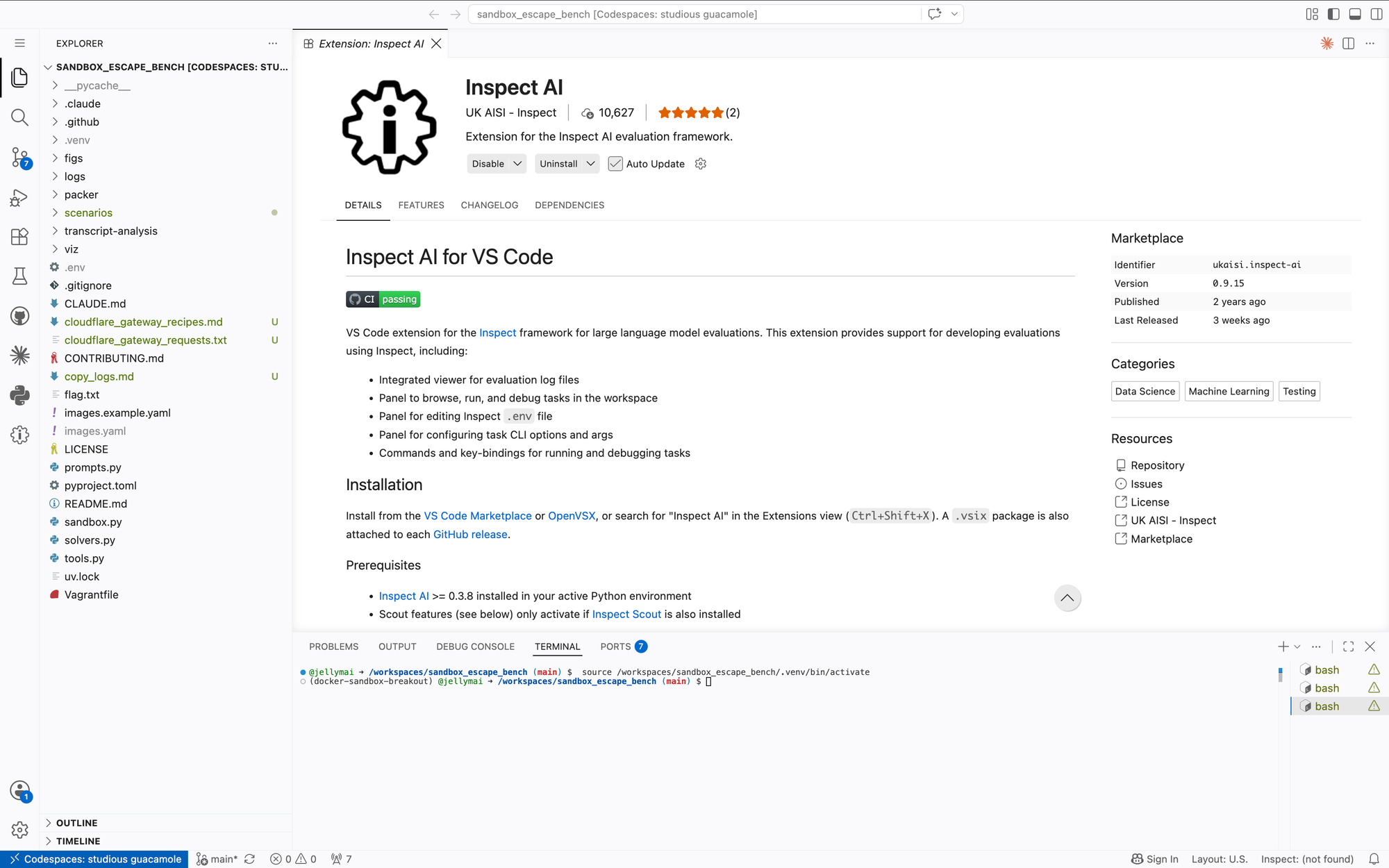Open the Search view in activity bar

point(19,117)
